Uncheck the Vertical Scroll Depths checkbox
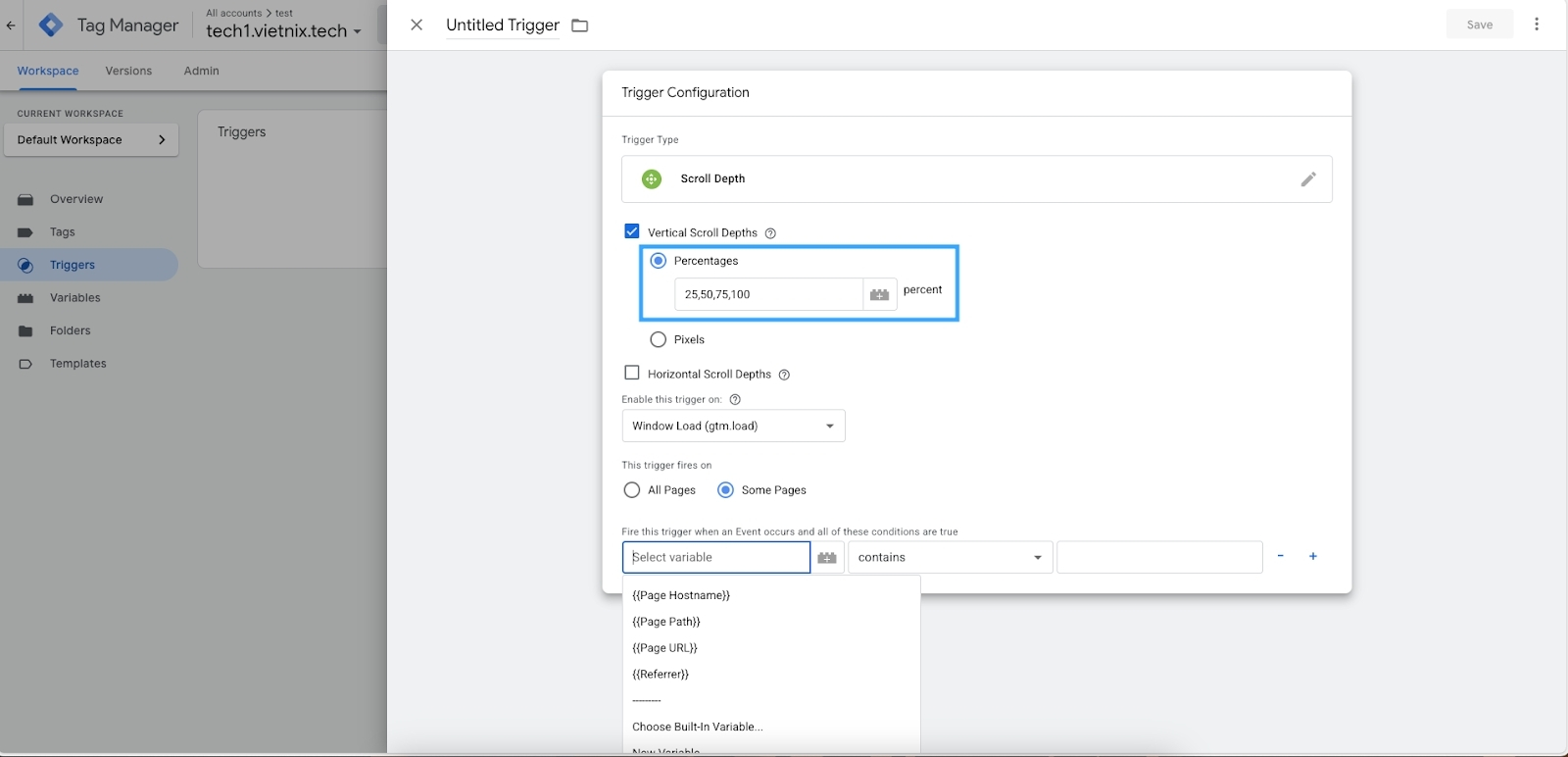 [632, 231]
